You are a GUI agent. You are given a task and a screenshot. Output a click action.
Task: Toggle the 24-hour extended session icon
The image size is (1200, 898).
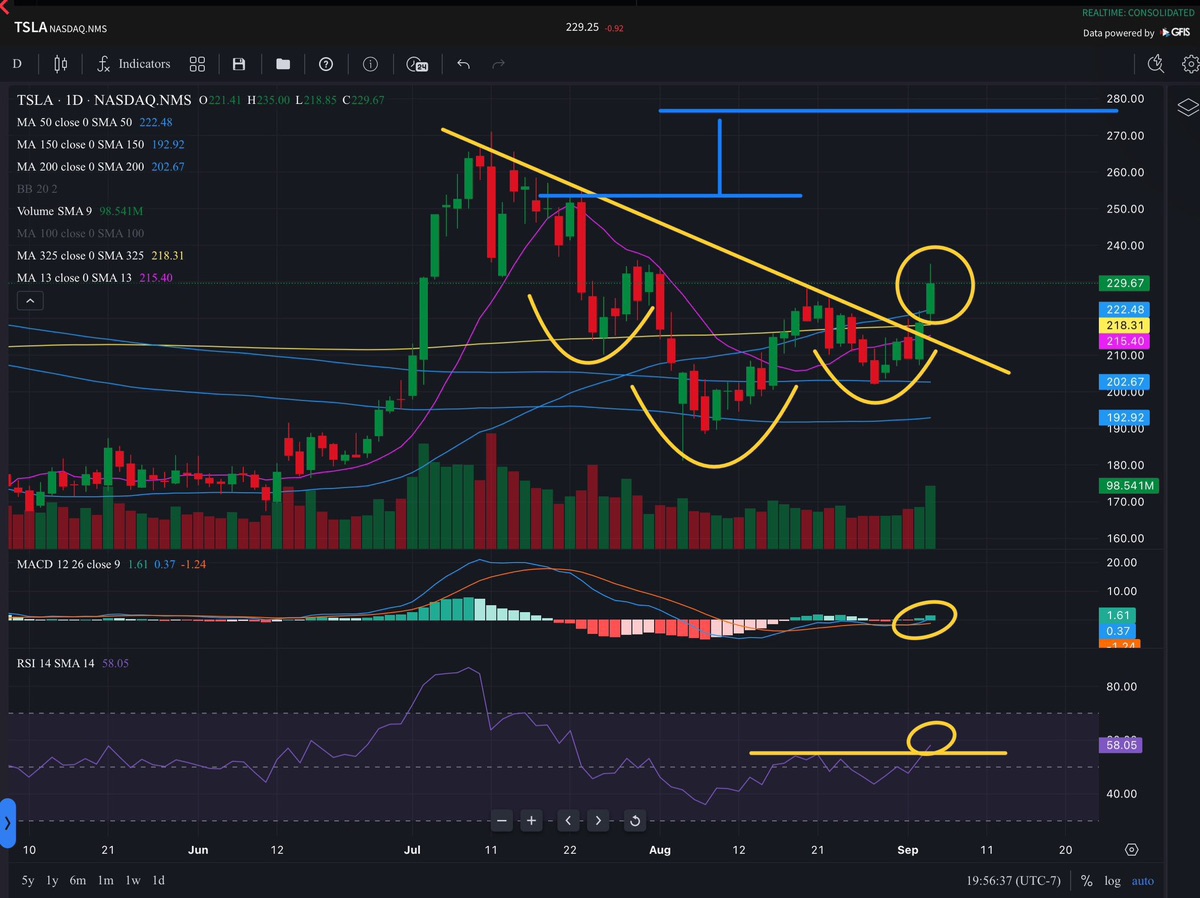[x=418, y=64]
